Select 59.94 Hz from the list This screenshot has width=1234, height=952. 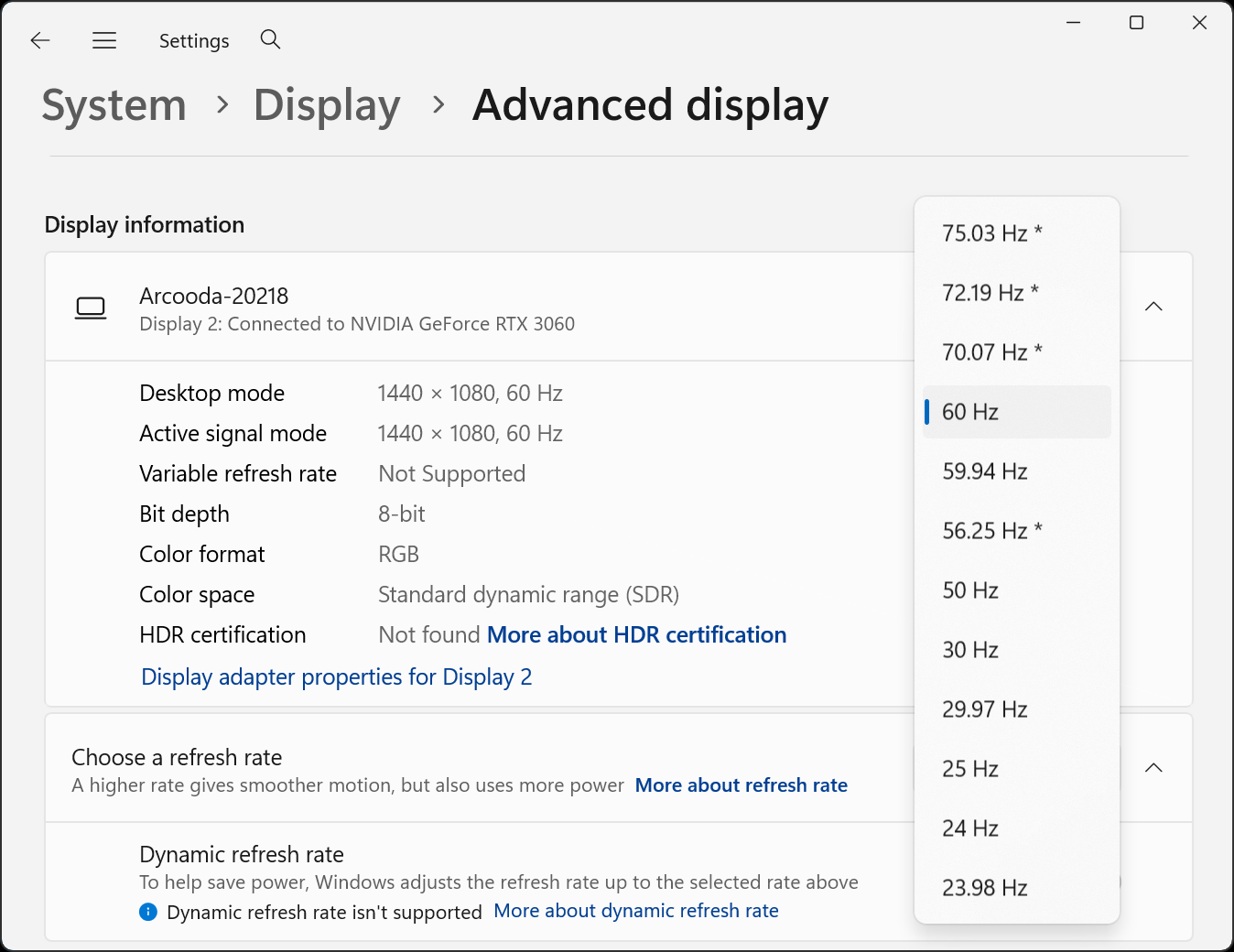(x=1016, y=471)
